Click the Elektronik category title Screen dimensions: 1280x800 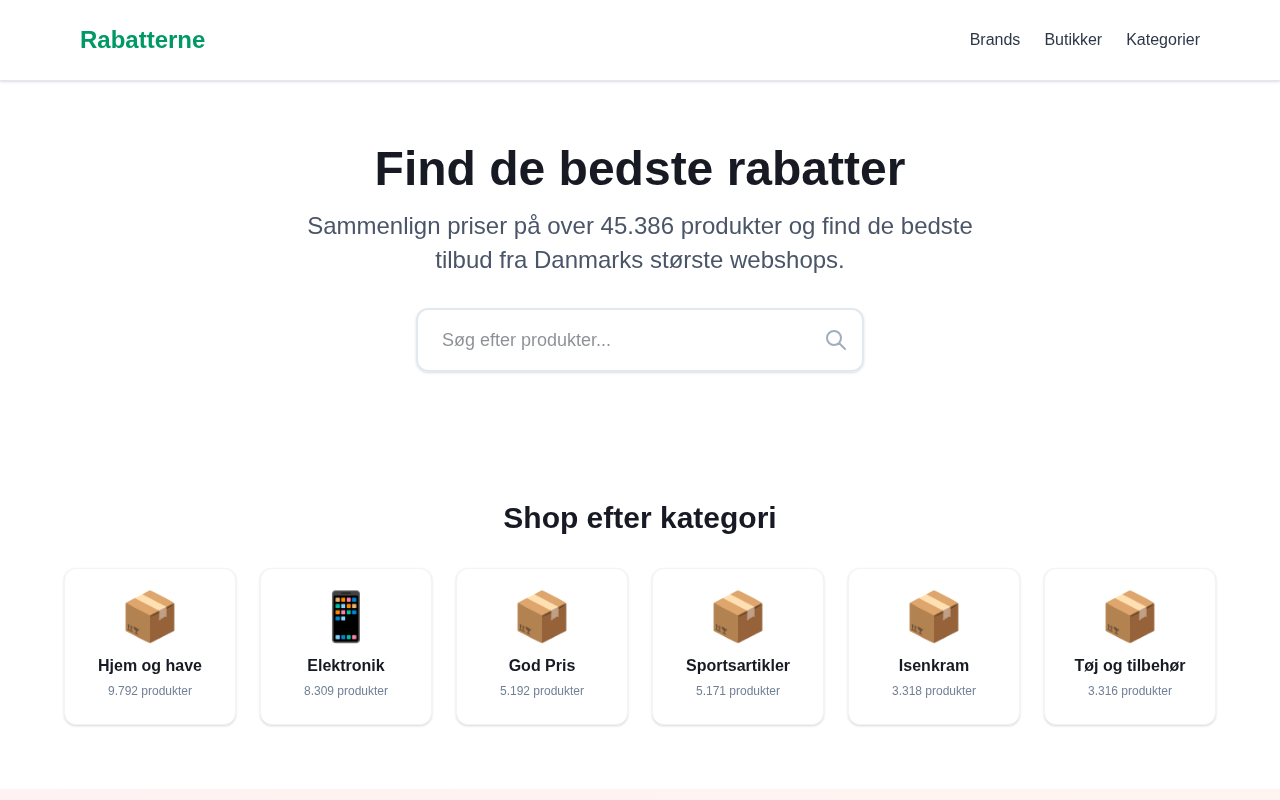[x=346, y=666]
